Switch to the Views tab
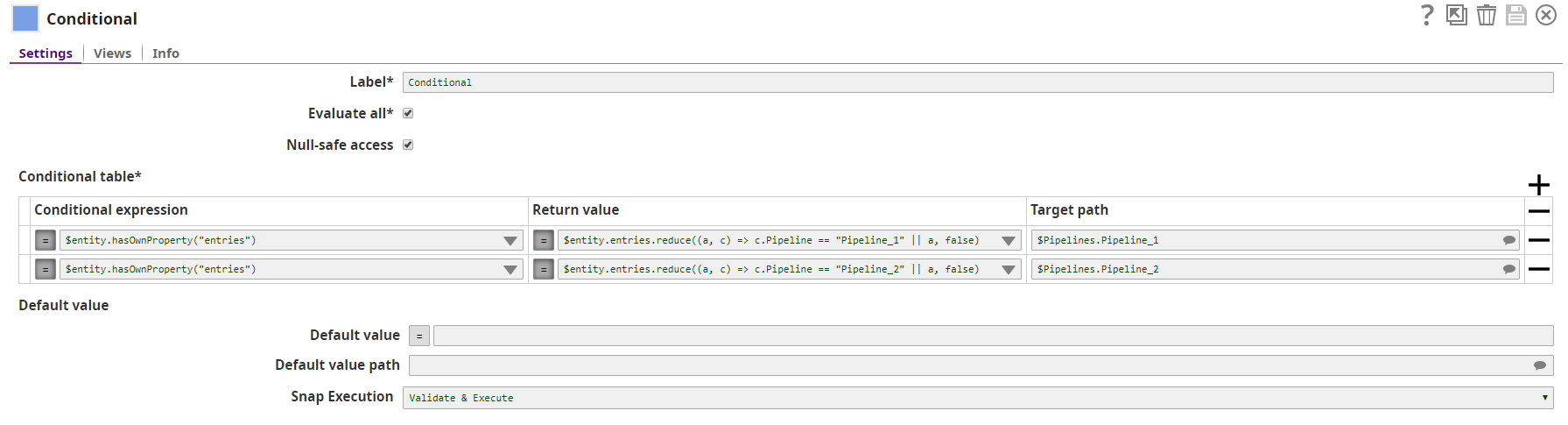 (112, 53)
